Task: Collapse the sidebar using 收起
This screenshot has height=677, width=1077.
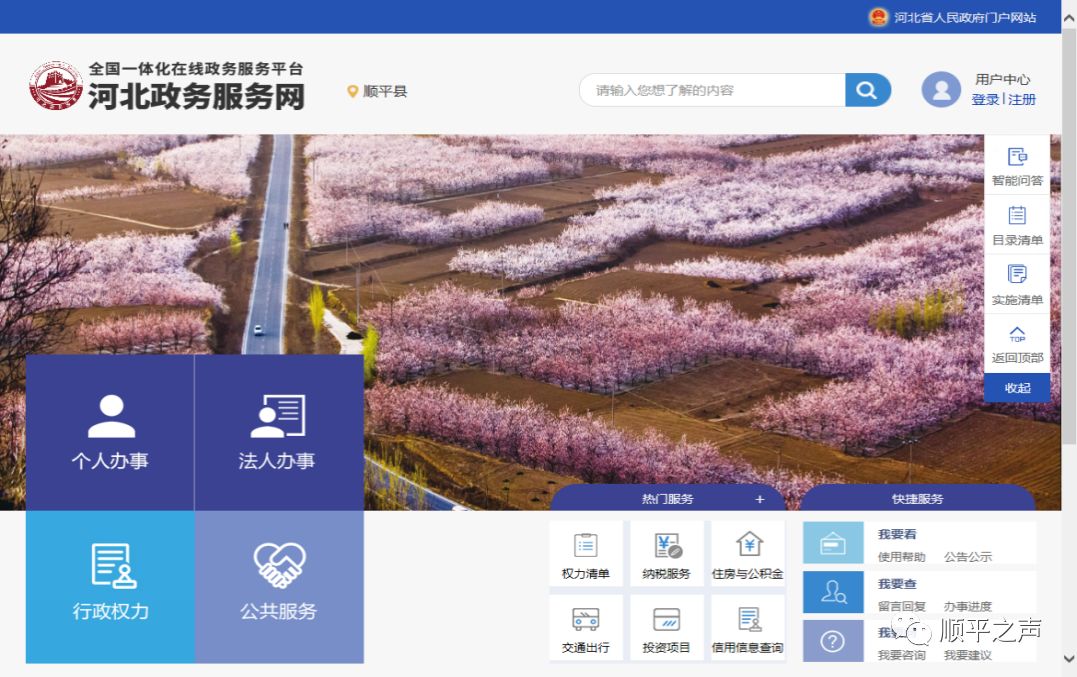Action: tap(1017, 388)
